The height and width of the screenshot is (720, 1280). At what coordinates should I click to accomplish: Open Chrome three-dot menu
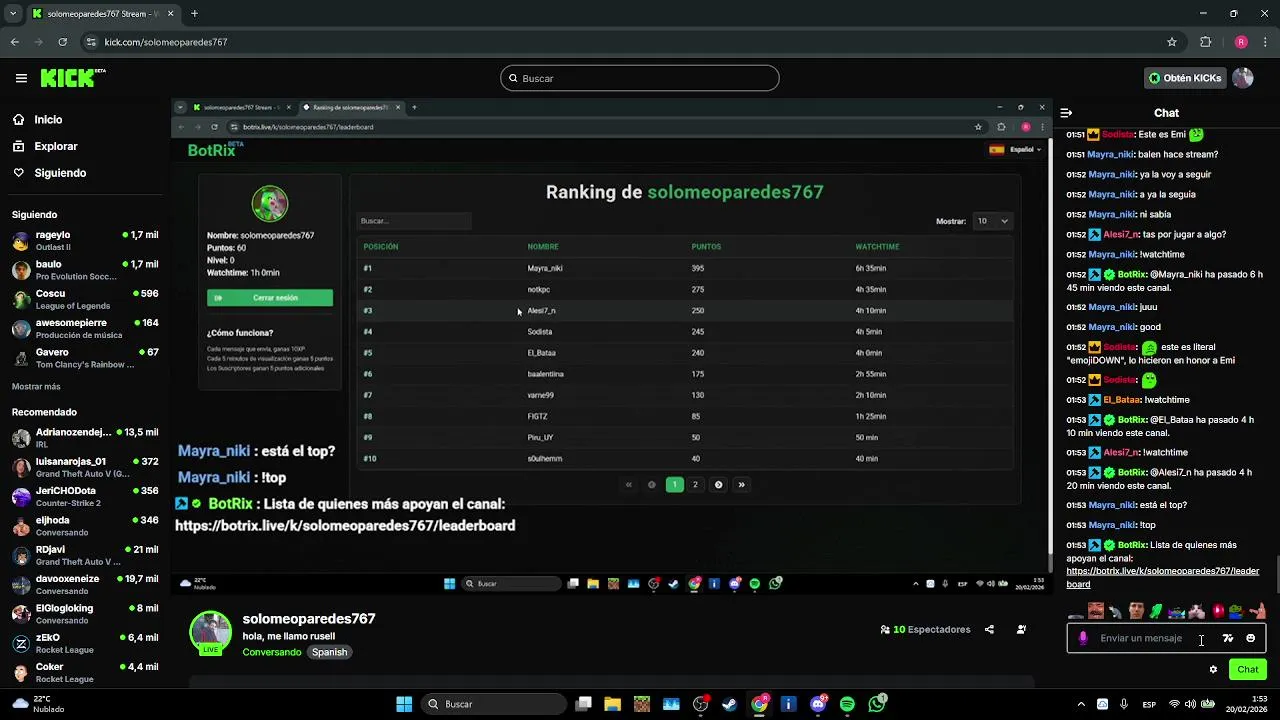(1267, 42)
